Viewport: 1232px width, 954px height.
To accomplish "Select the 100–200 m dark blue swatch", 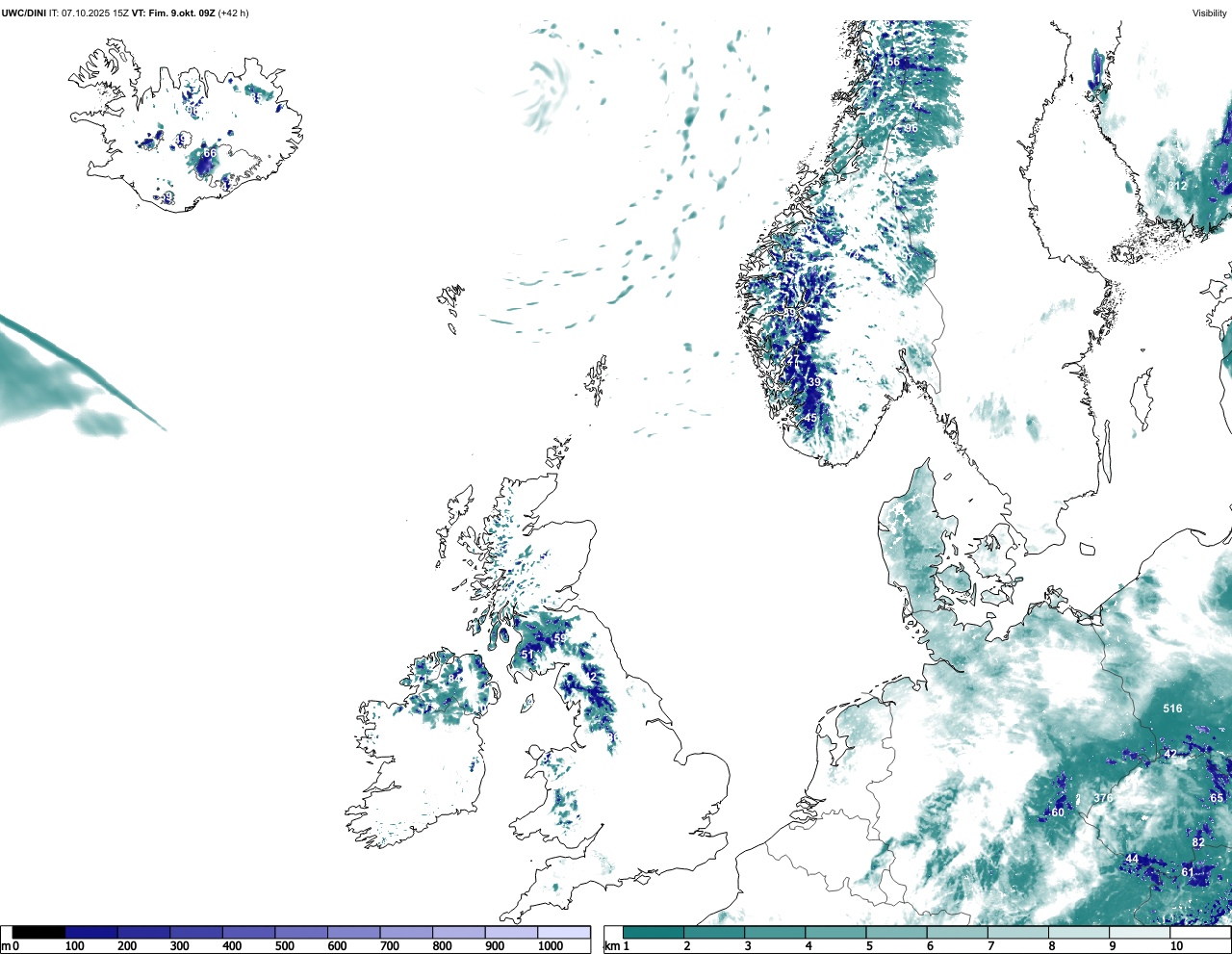I will [x=91, y=933].
